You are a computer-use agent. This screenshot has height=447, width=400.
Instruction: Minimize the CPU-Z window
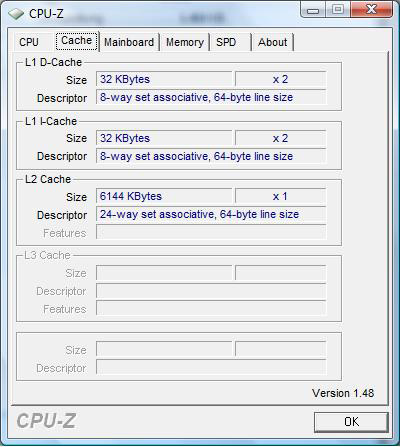313,10
